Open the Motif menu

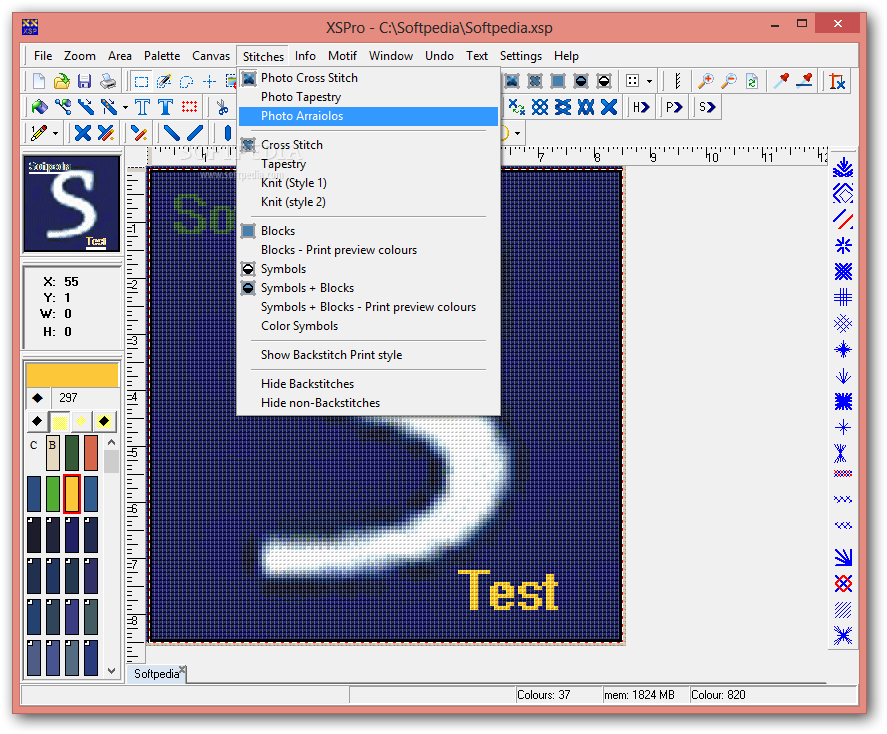(342, 56)
